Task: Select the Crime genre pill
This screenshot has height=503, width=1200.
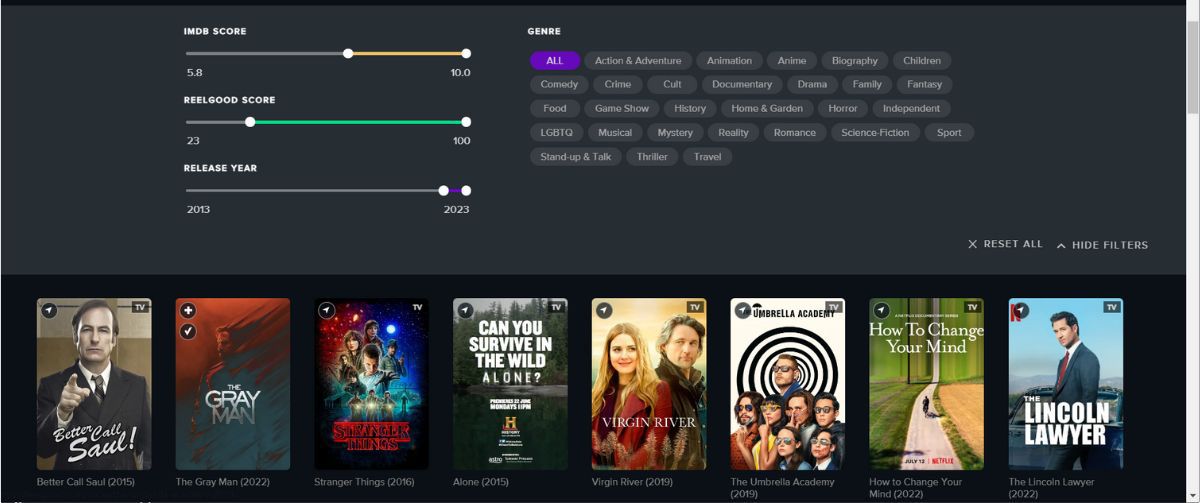Action: pos(618,85)
